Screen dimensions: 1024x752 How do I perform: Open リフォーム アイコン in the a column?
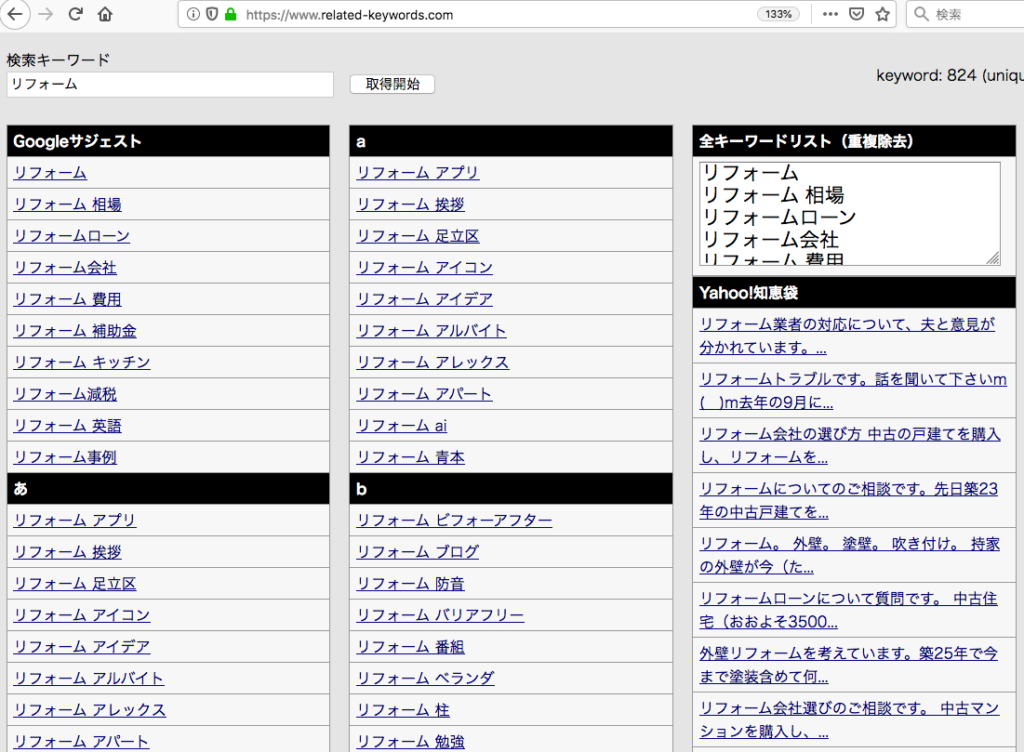tap(424, 268)
